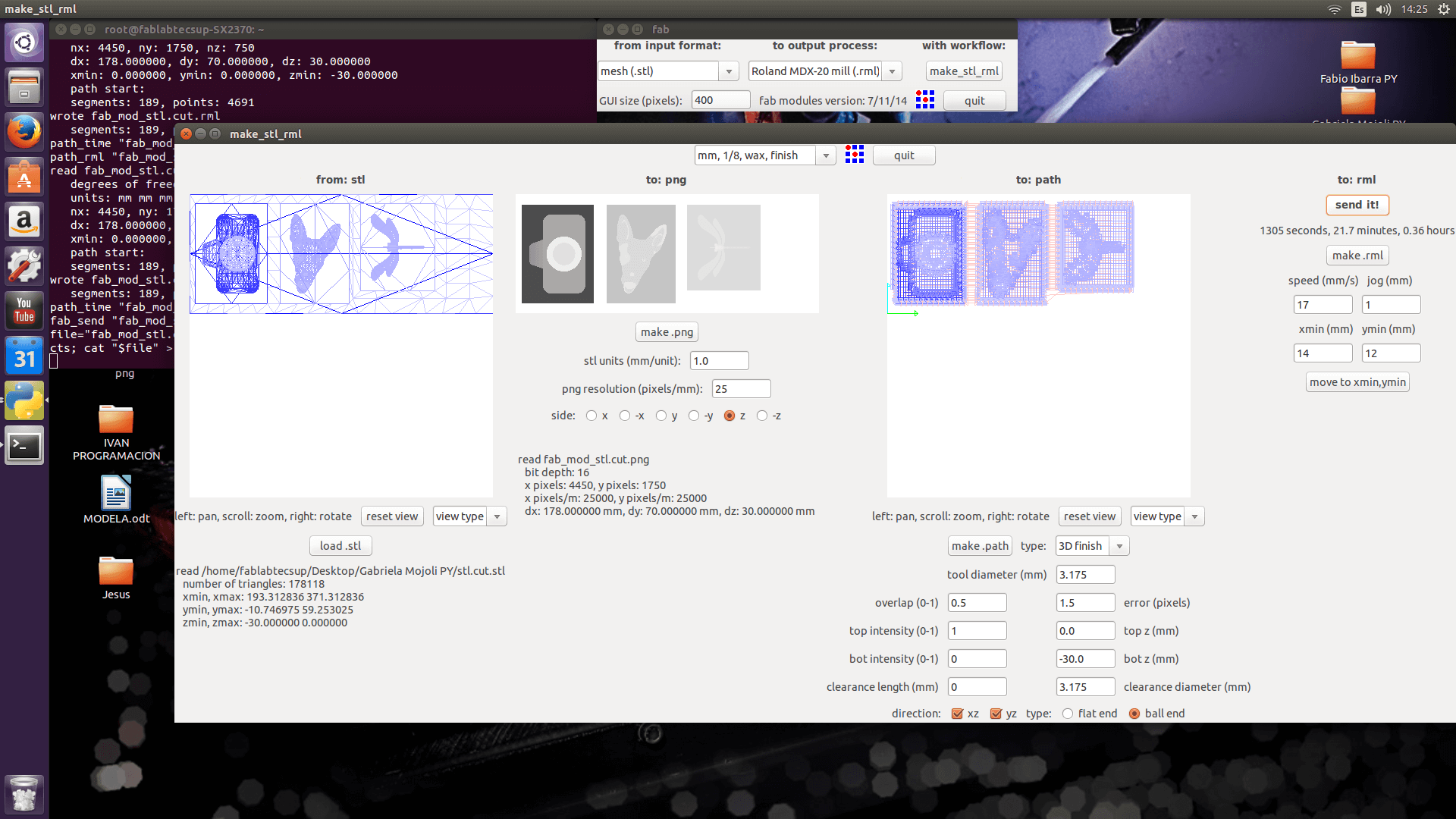Click the Python dock icon

point(24,400)
